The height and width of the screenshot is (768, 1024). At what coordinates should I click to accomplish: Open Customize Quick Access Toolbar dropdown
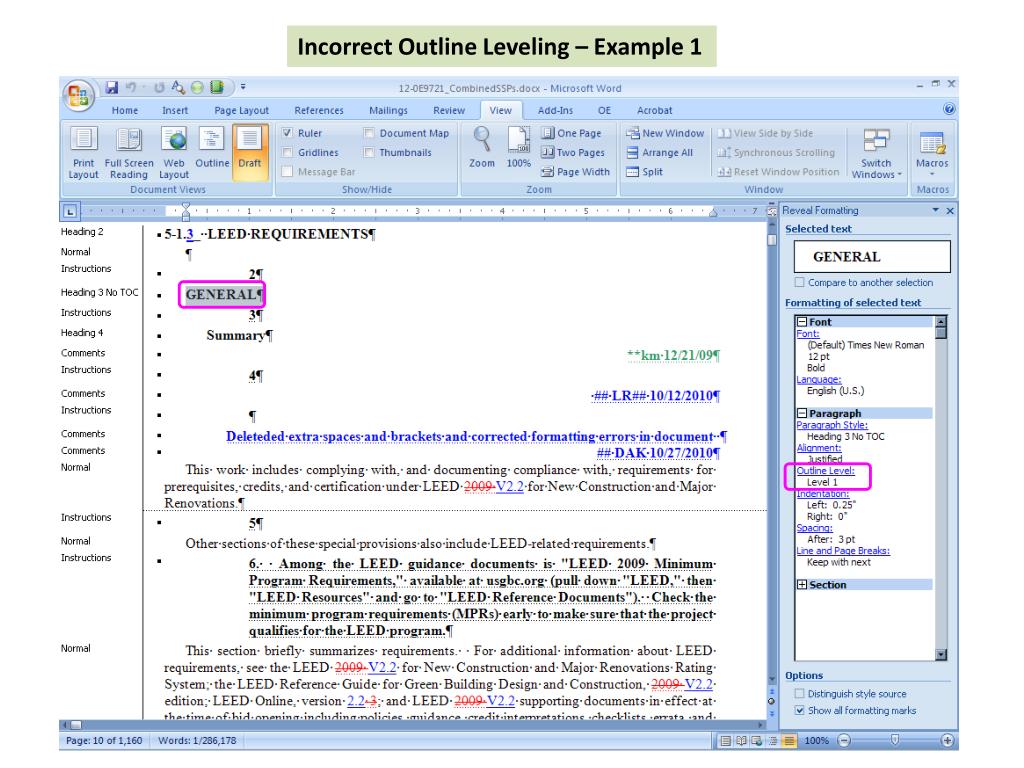pyautogui.click(x=243, y=87)
